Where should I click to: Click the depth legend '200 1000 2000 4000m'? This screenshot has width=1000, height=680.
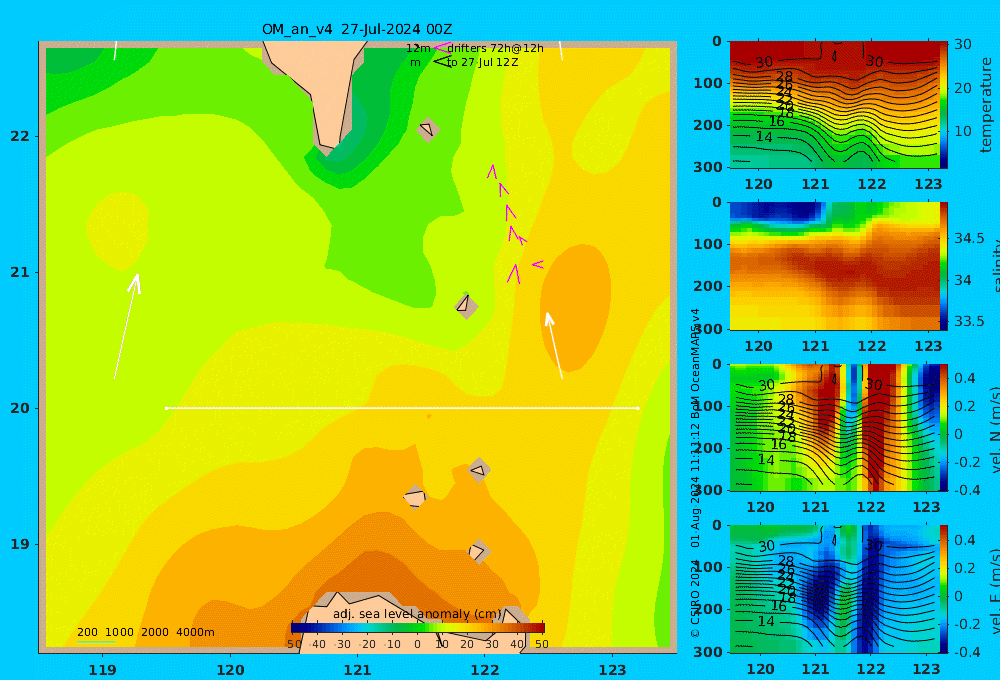click(145, 632)
